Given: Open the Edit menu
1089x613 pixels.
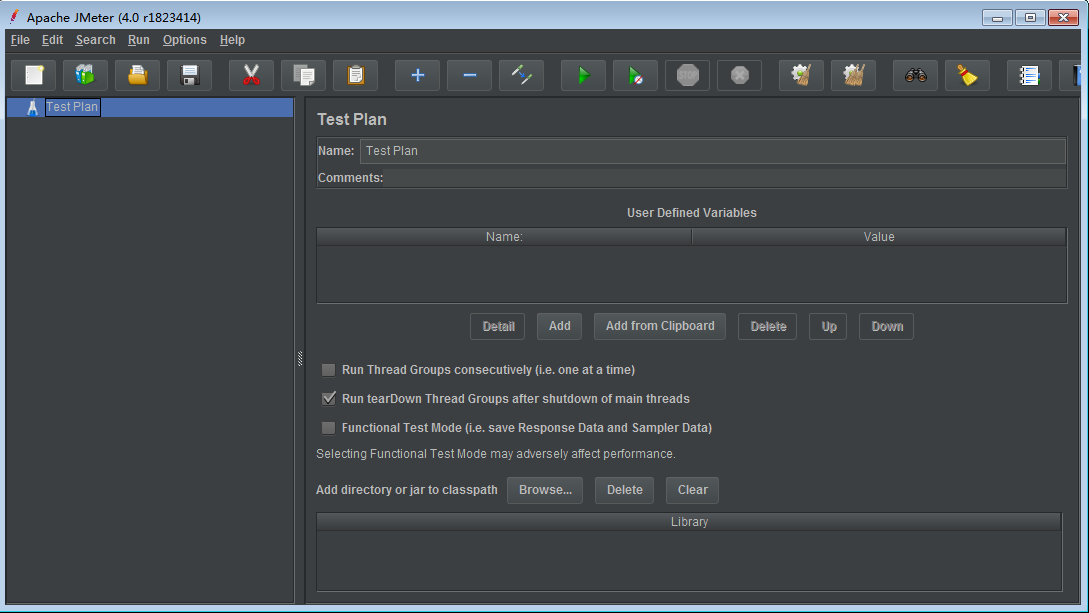Looking at the screenshot, I should [x=52, y=40].
